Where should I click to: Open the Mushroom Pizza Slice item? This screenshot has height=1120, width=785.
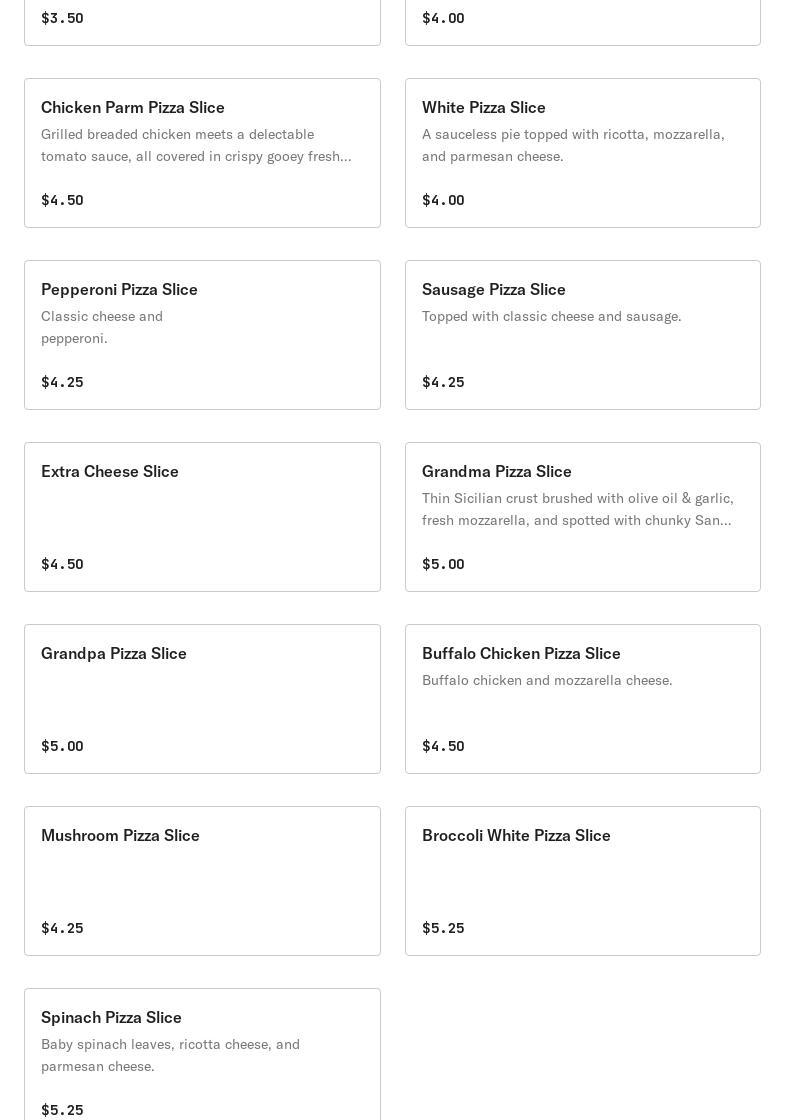tap(202, 881)
